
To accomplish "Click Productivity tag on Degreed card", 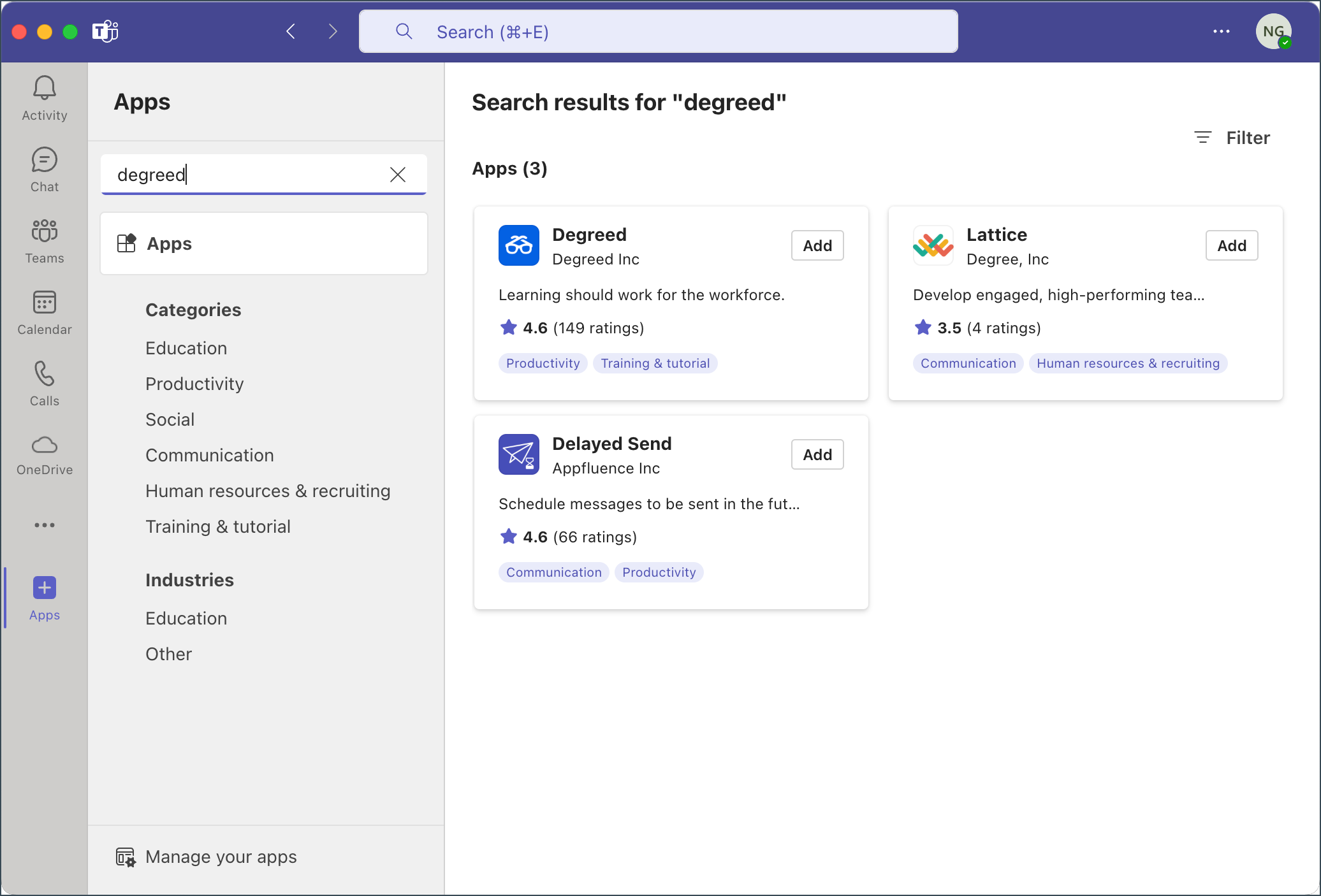I will coord(543,363).
